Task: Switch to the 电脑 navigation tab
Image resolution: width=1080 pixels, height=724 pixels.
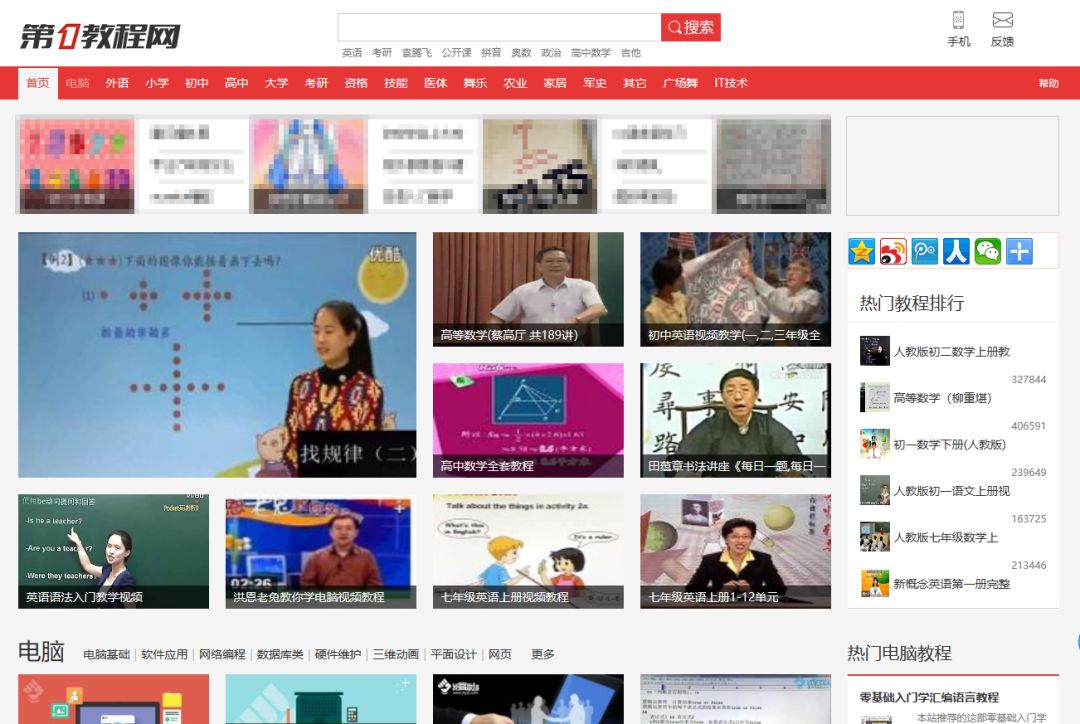Action: (x=76, y=84)
